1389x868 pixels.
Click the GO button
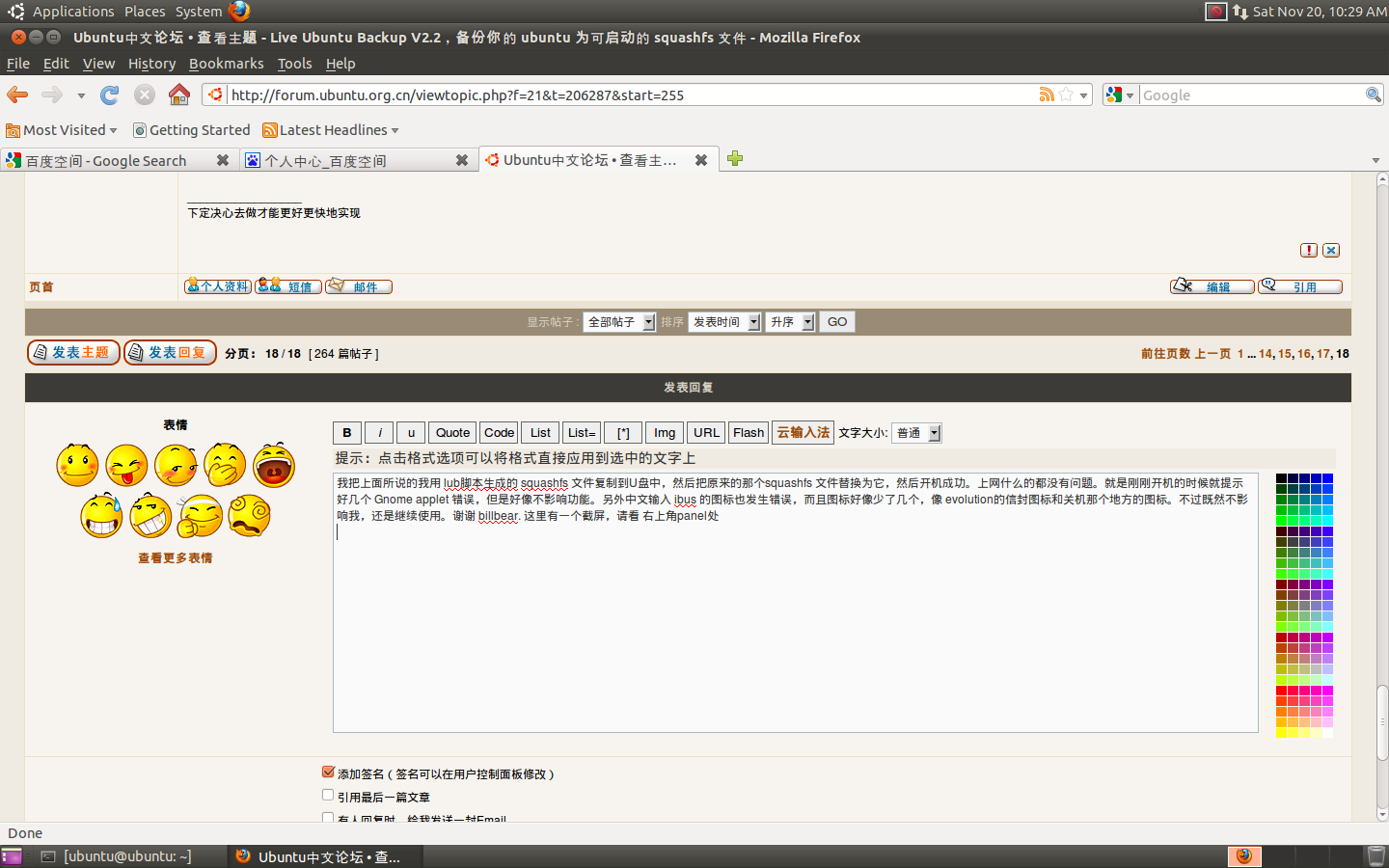tap(837, 322)
